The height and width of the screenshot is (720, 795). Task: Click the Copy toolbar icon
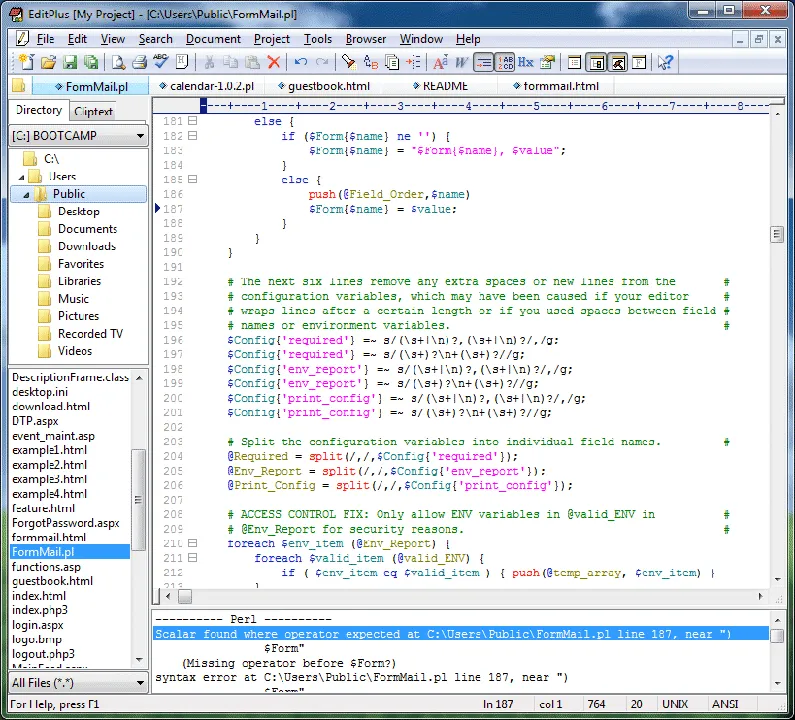(x=231, y=62)
